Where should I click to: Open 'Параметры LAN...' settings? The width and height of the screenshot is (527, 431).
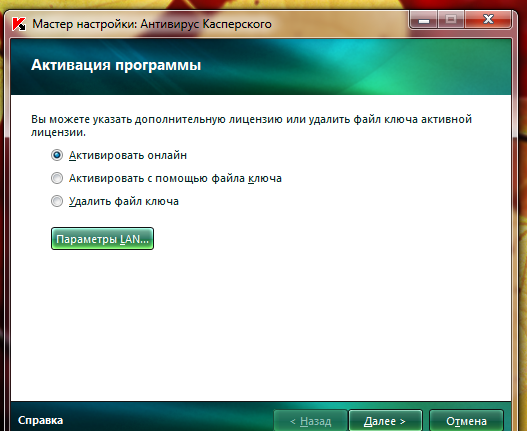[102, 239]
